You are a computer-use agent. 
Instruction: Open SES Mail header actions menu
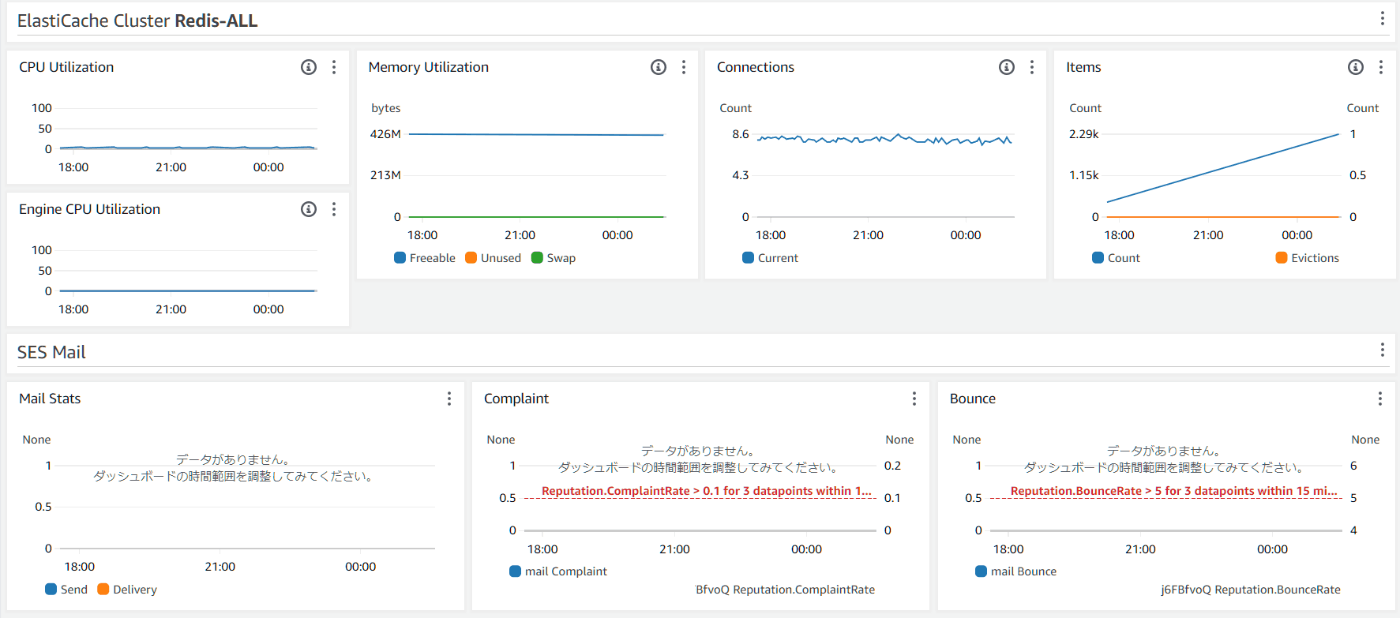[1382, 350]
